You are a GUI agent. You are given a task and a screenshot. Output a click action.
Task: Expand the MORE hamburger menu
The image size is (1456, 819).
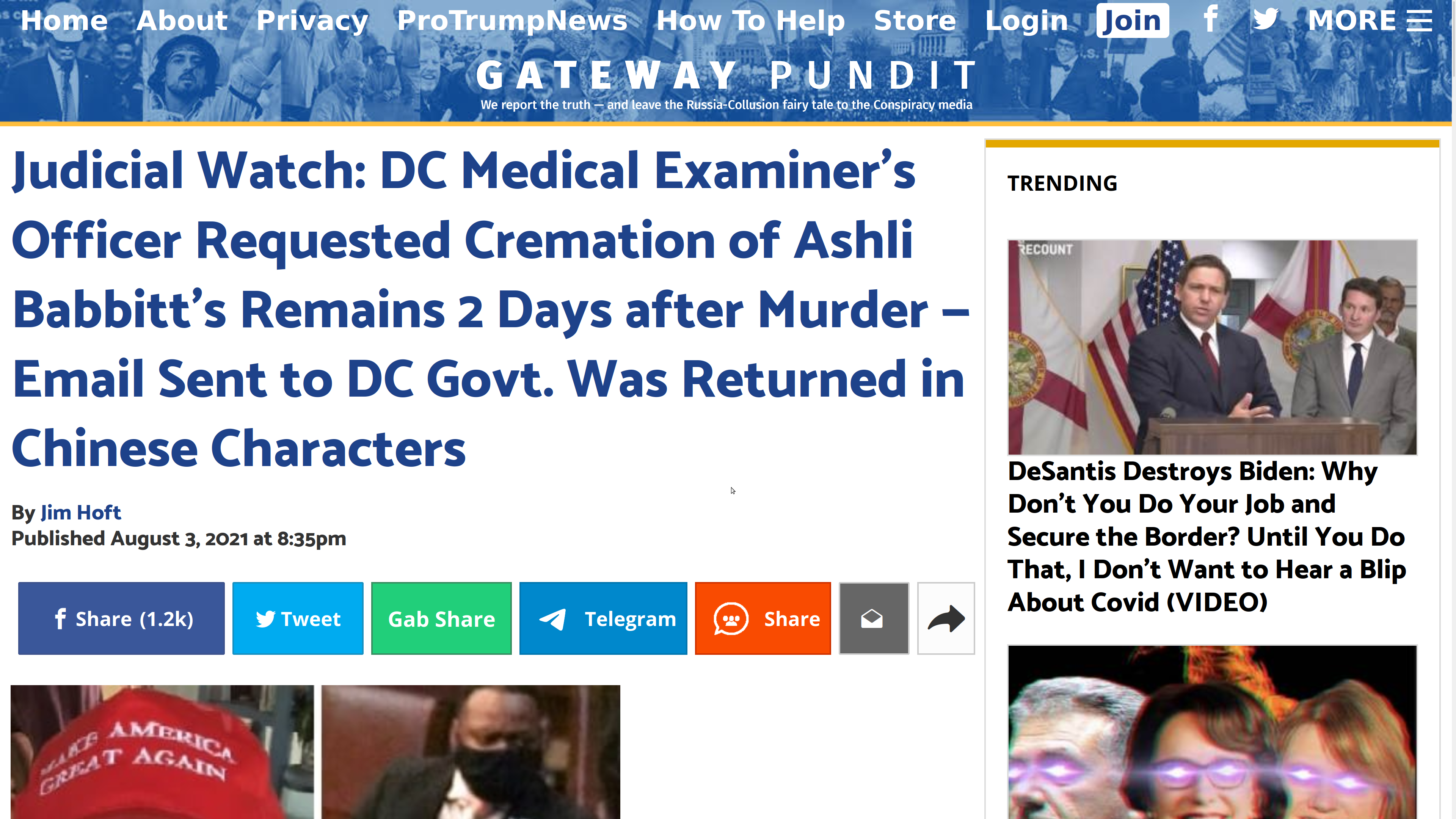pyautogui.click(x=1370, y=20)
